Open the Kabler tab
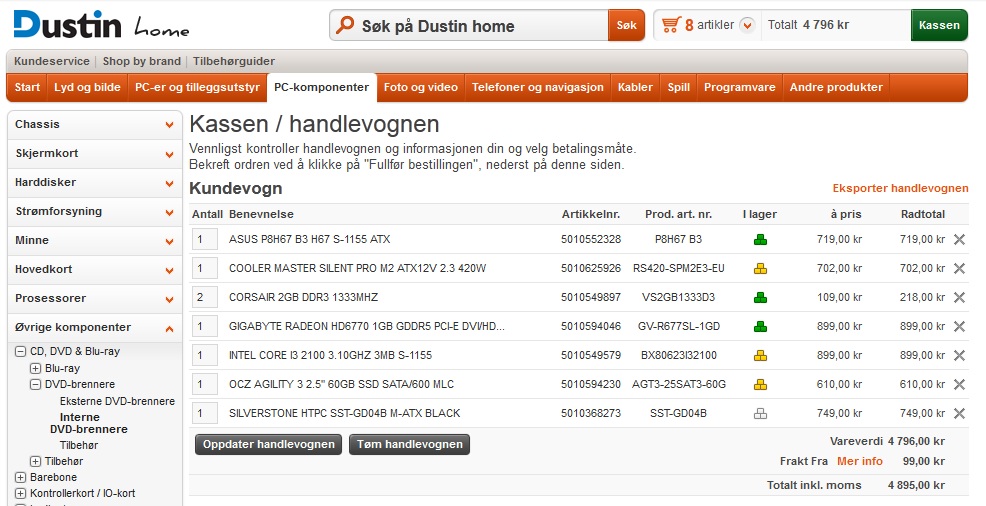 [635, 87]
